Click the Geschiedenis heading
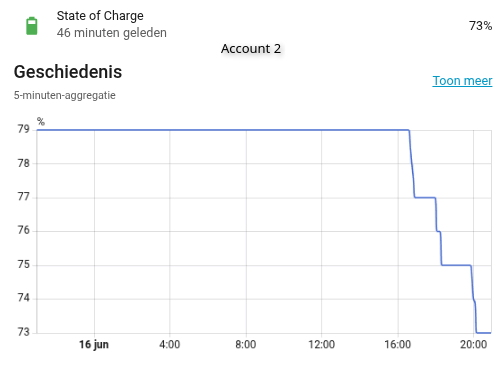The width and height of the screenshot is (504, 380). 68,72
